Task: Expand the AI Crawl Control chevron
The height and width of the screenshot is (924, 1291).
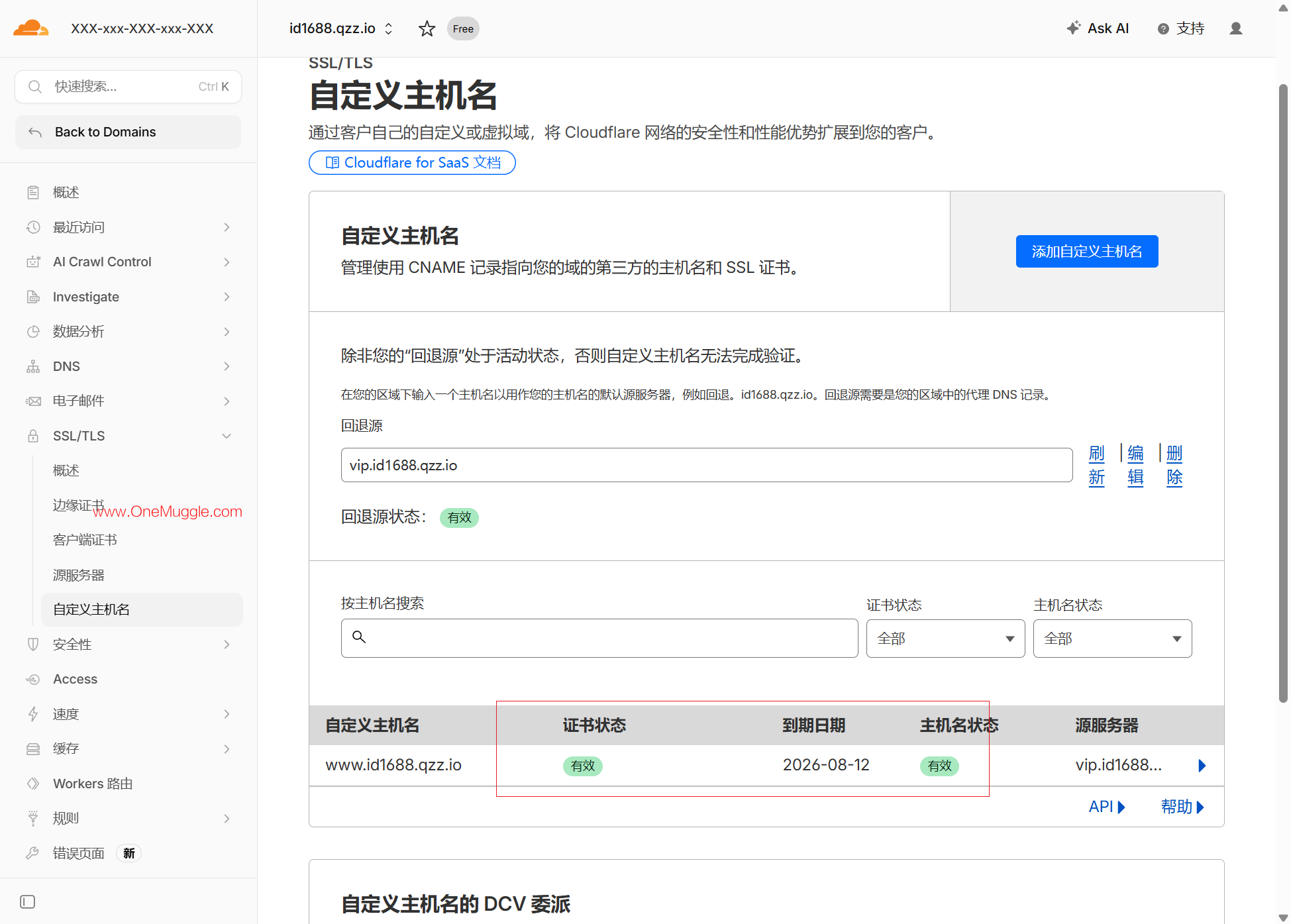Action: coord(227,262)
